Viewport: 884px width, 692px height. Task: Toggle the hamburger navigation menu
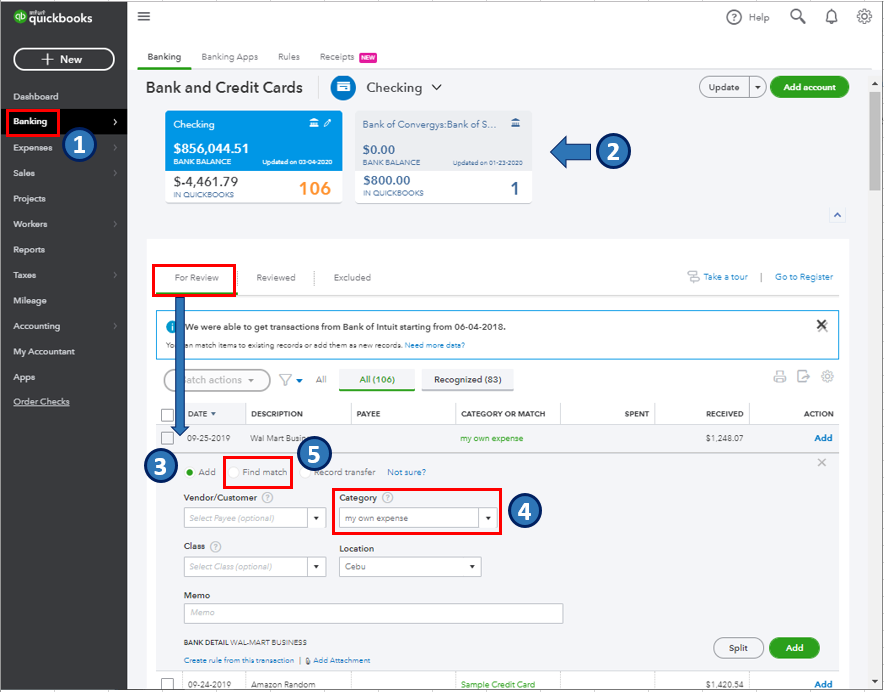point(144,16)
